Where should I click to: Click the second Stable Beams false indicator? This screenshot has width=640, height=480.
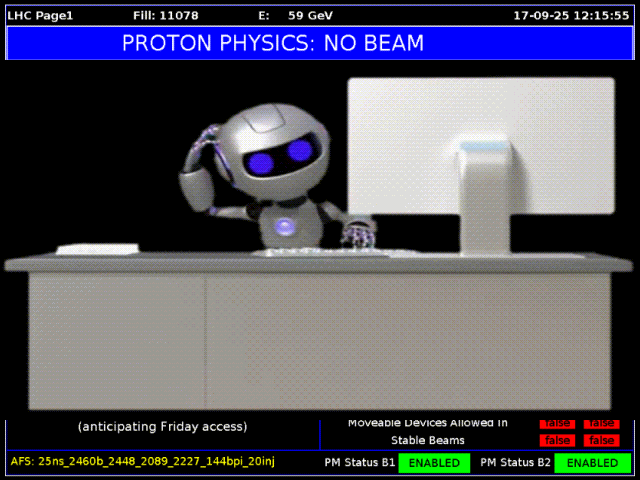[x=601, y=441]
